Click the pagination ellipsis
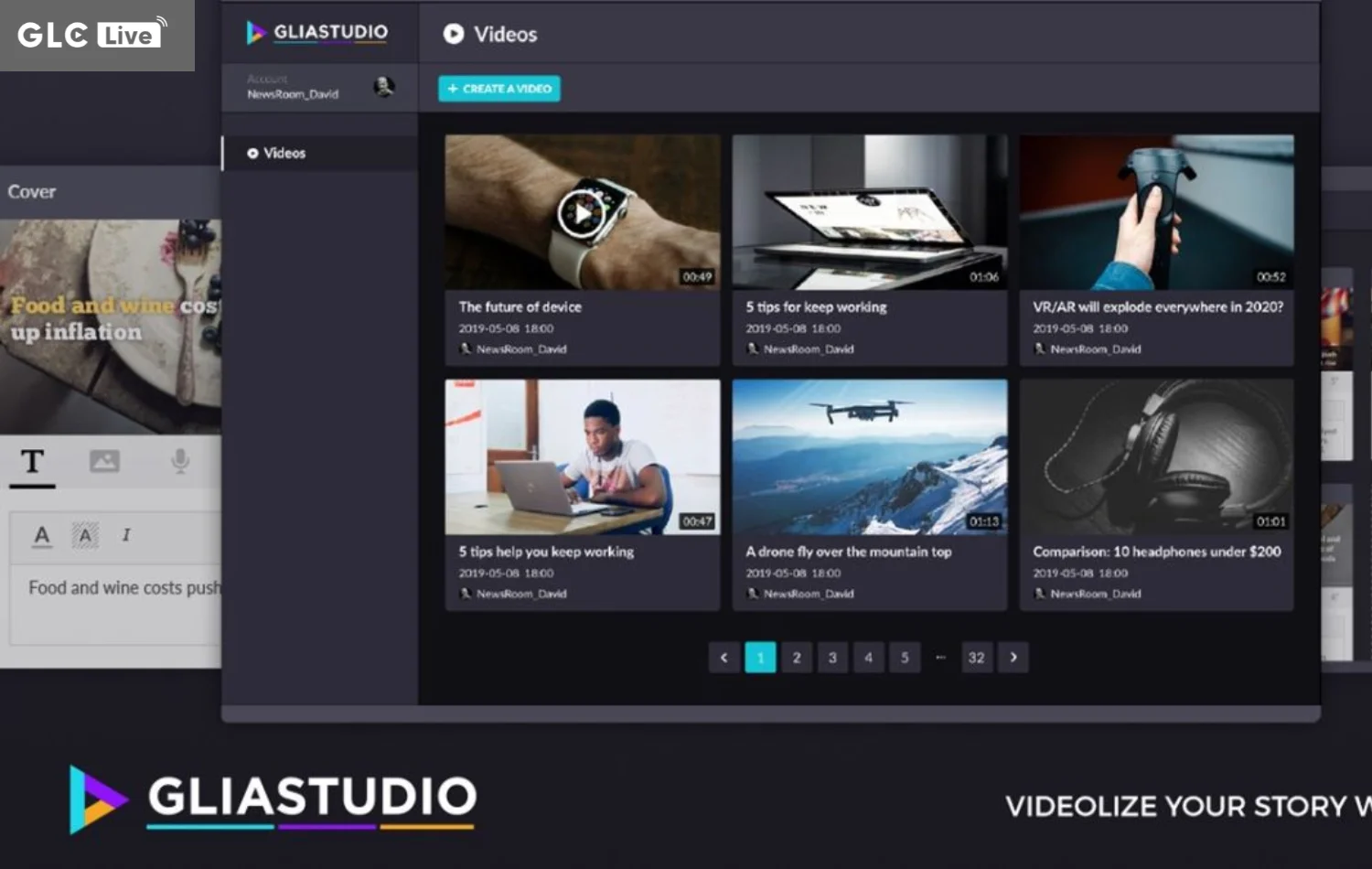1372x869 pixels. [940, 658]
